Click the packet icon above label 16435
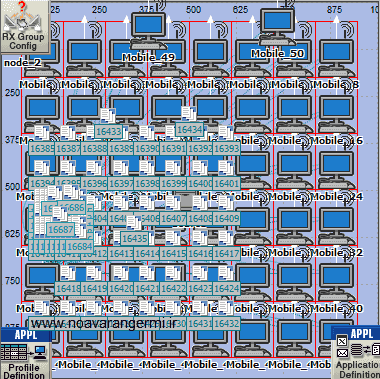 (x=134, y=223)
